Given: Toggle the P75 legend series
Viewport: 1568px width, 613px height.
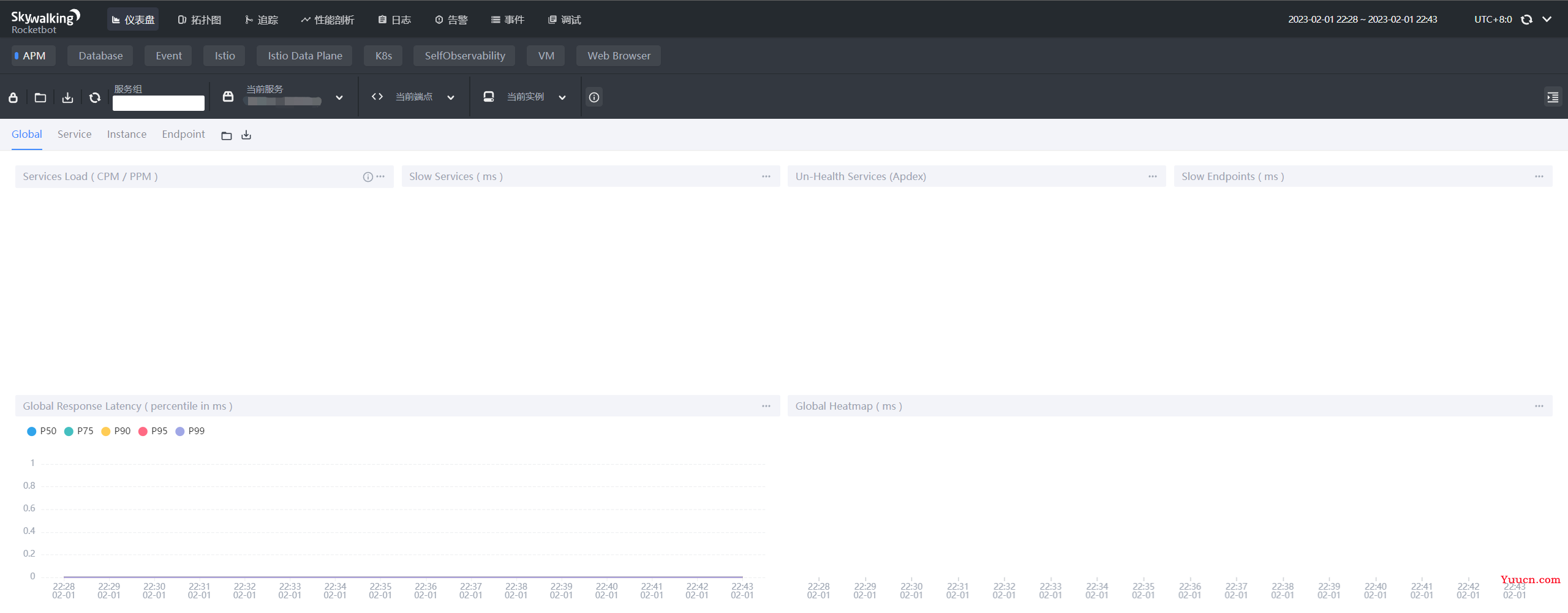Looking at the screenshot, I should pos(79,431).
